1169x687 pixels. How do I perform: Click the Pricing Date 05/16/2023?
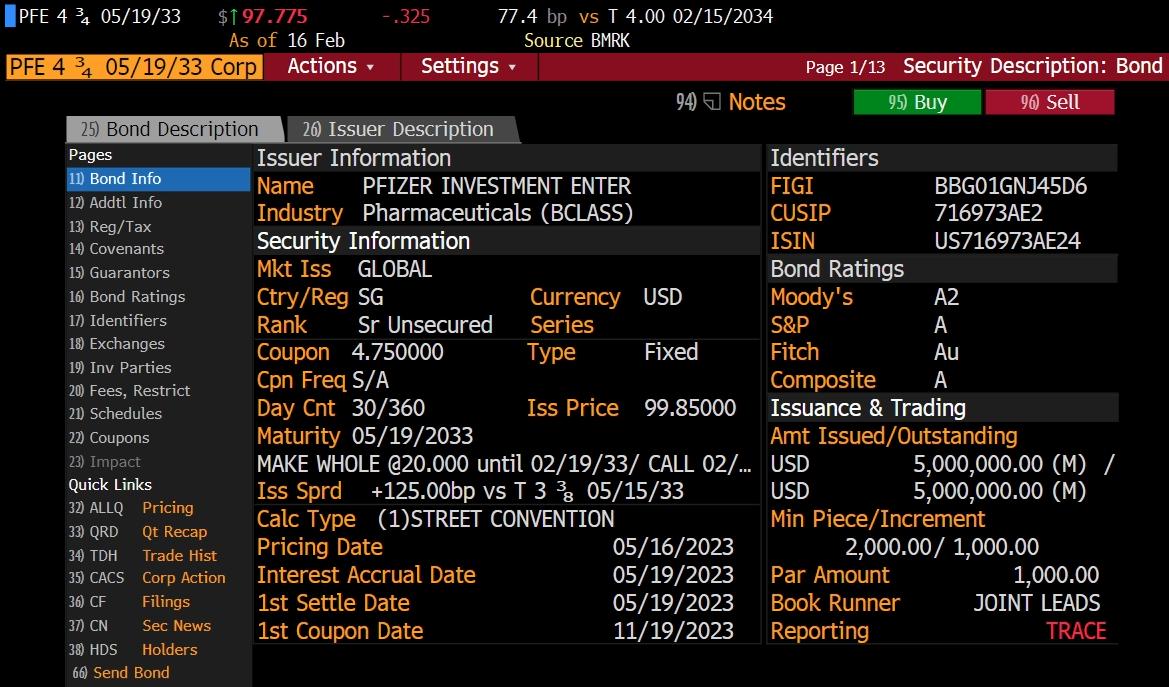673,547
